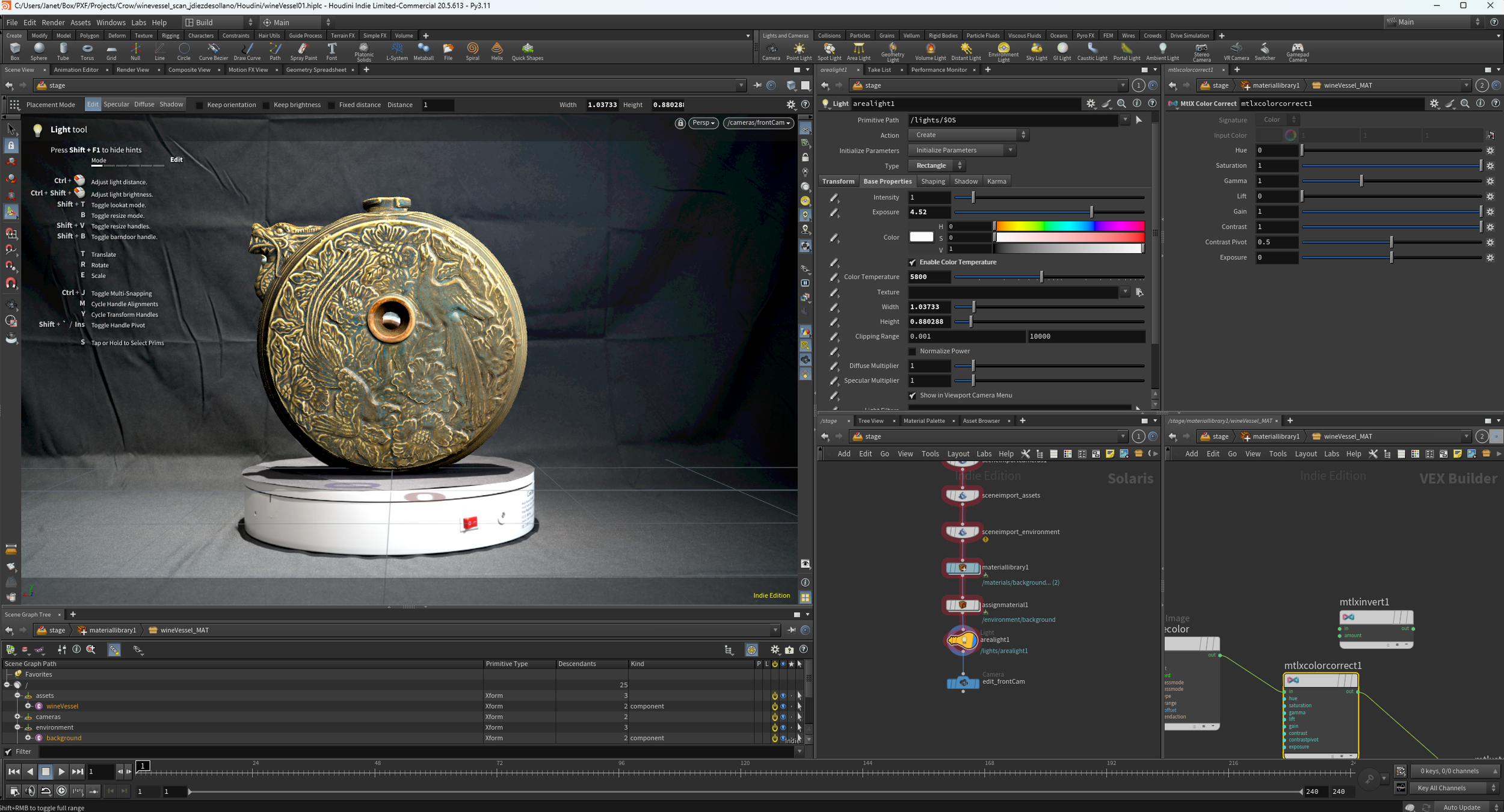The height and width of the screenshot is (812, 1504).
Task: Add an Area Light from the shelf
Action: (x=858, y=51)
